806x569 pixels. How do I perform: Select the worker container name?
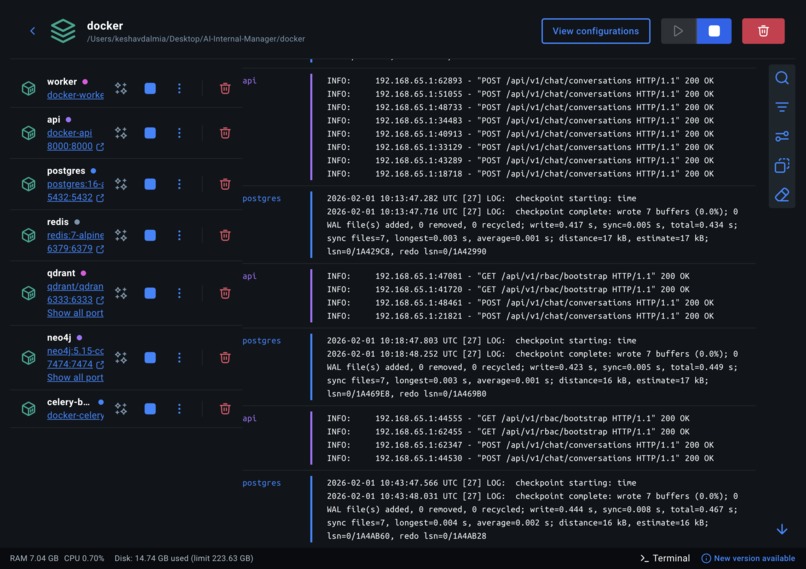tap(62, 82)
